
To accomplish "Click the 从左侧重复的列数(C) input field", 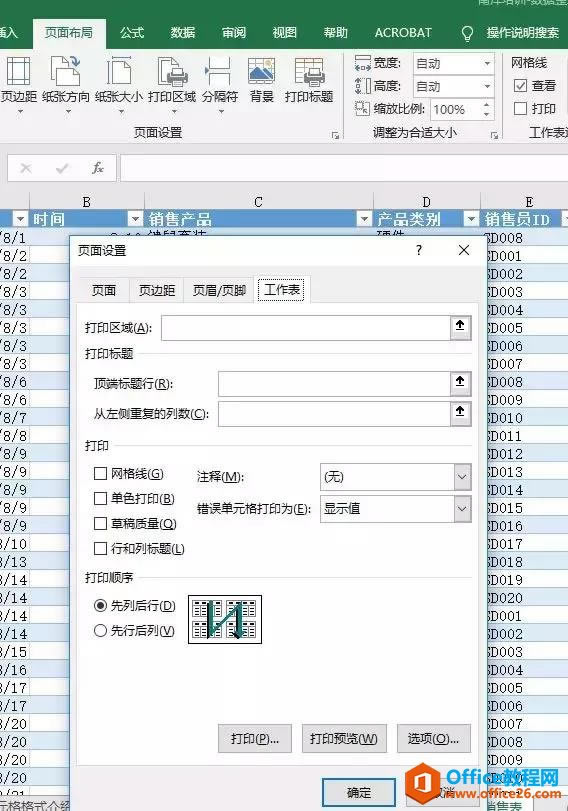I will pyautogui.click(x=334, y=413).
